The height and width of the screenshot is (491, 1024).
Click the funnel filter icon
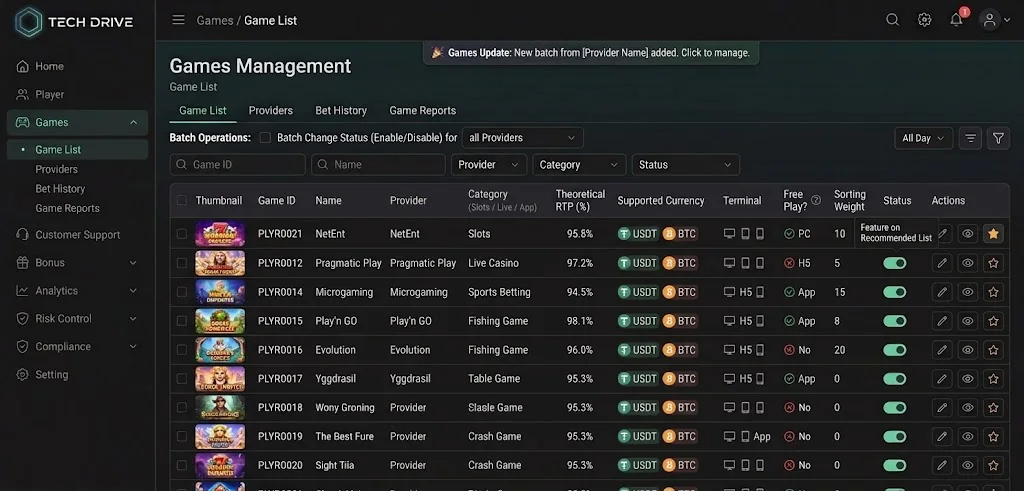coord(998,138)
